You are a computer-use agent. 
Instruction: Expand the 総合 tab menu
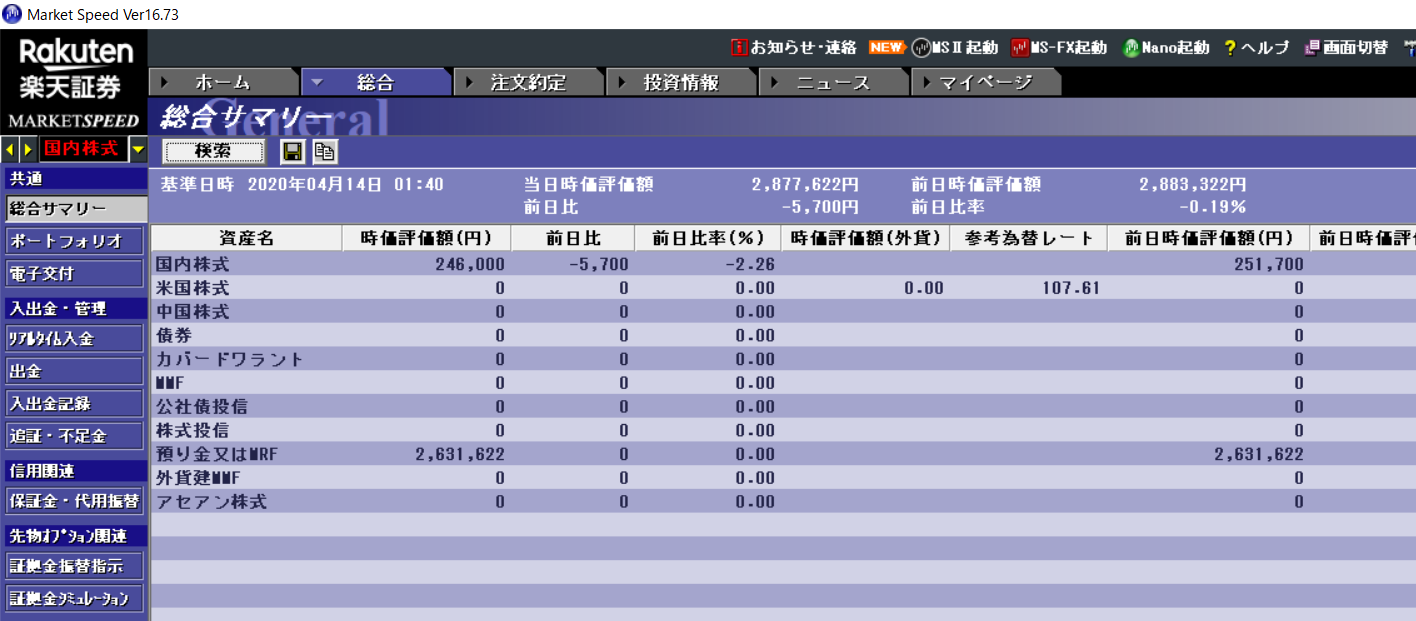[316, 83]
